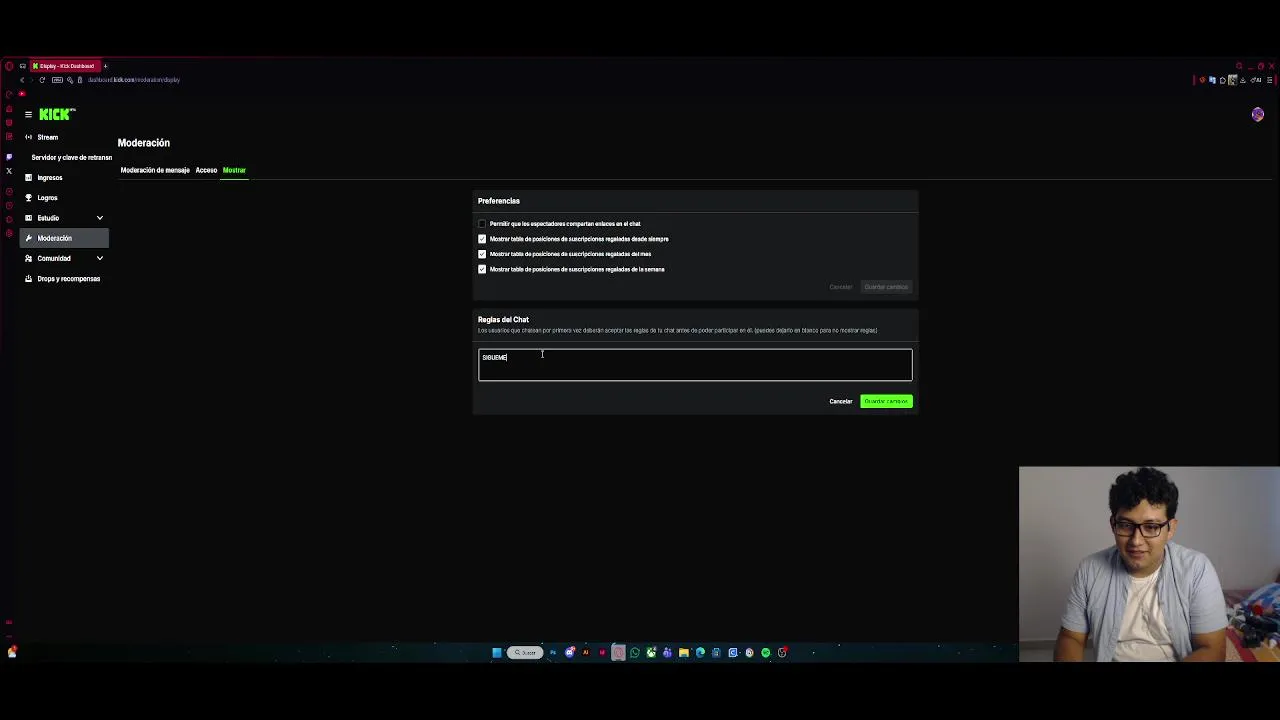The width and height of the screenshot is (1280, 720).
Task: Click the Ingresos chart icon
Action: [28, 177]
